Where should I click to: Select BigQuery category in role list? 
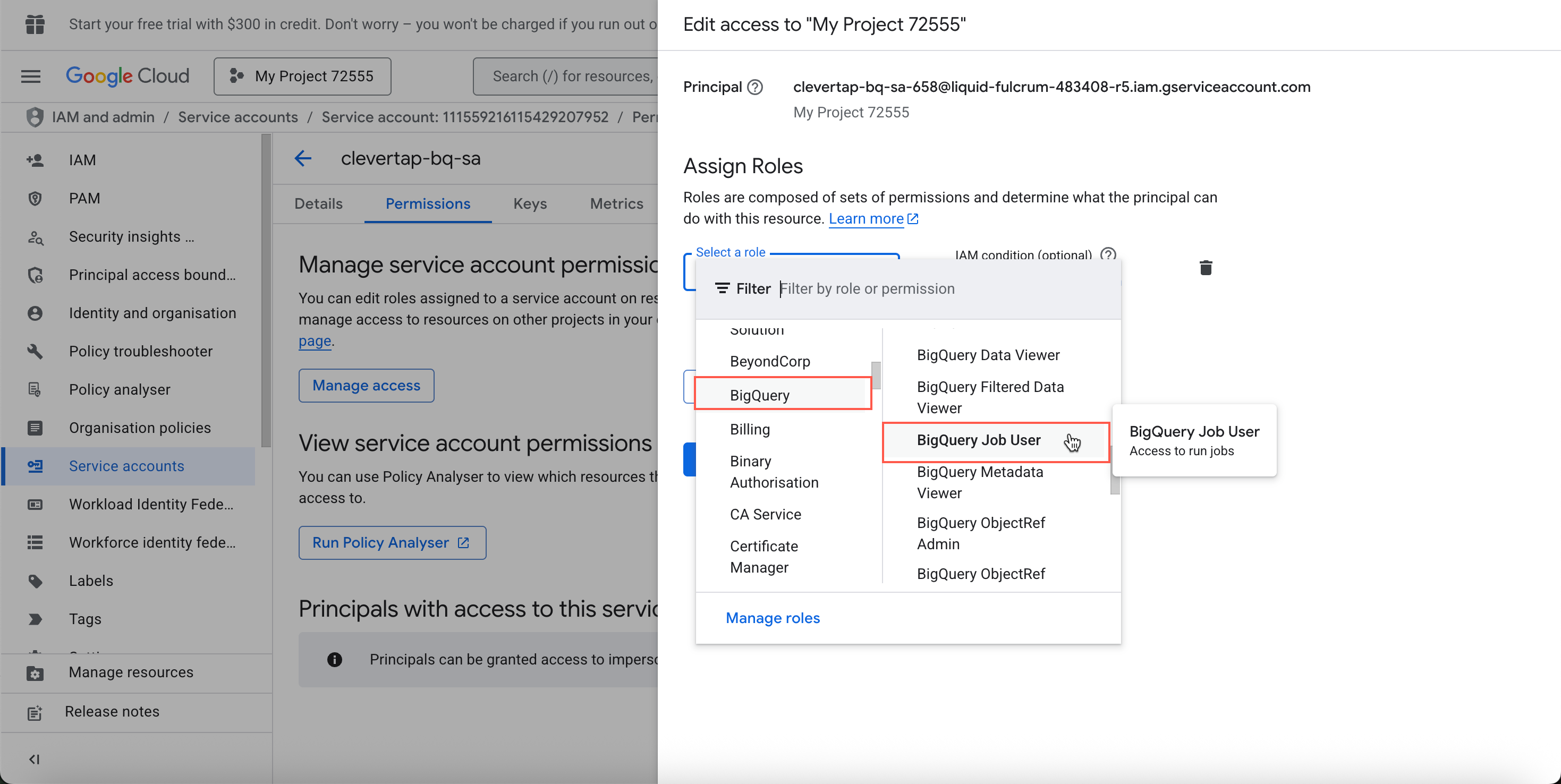[759, 395]
